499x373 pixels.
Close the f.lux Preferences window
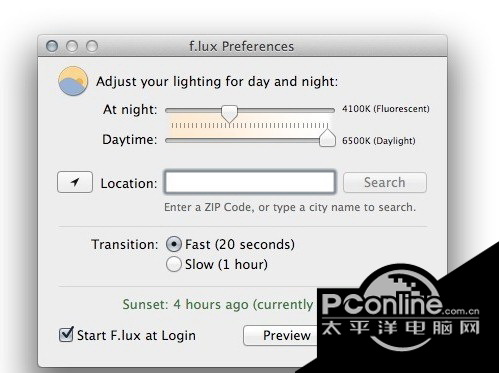click(x=52, y=46)
